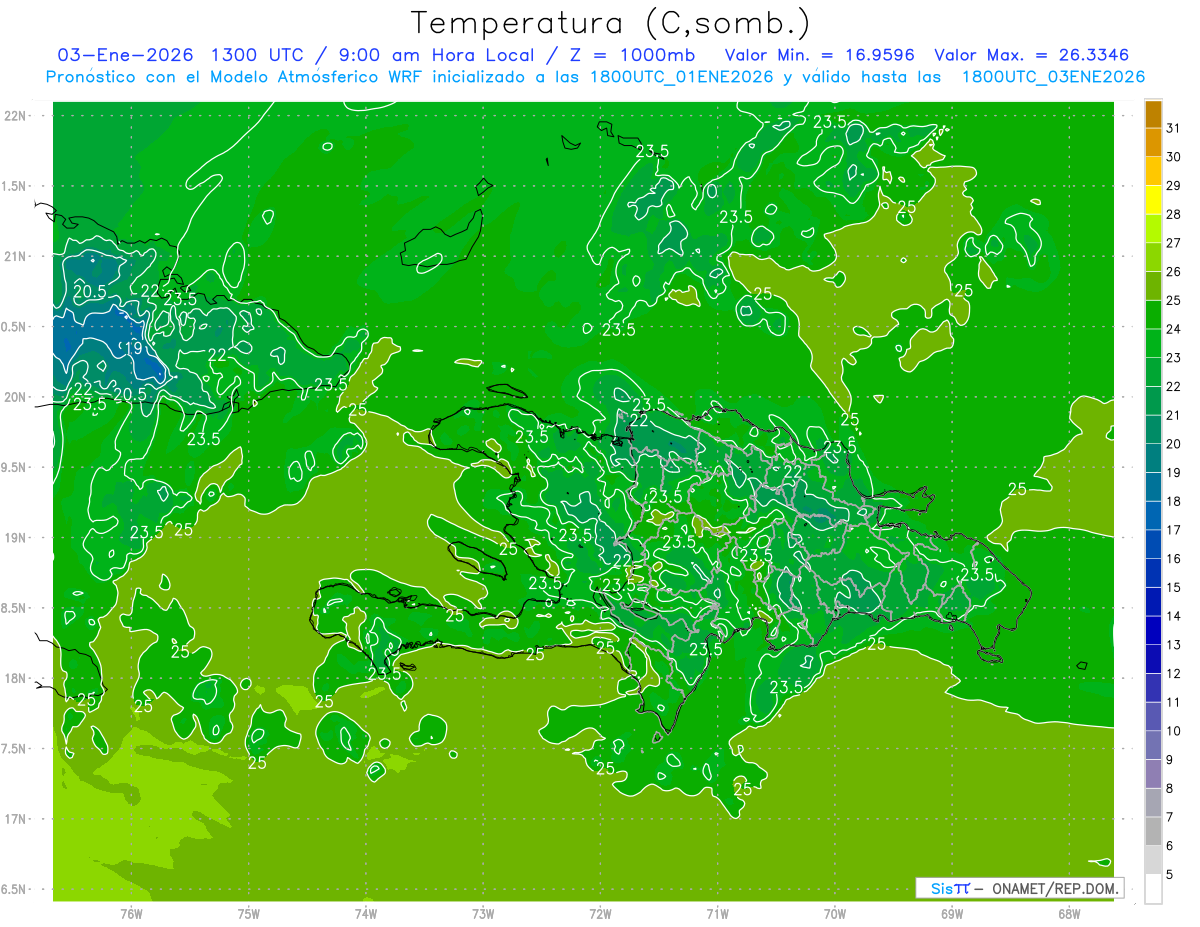1200x927 pixels.
Task: Click the "74W" longitude axis label
Action: tap(365, 914)
